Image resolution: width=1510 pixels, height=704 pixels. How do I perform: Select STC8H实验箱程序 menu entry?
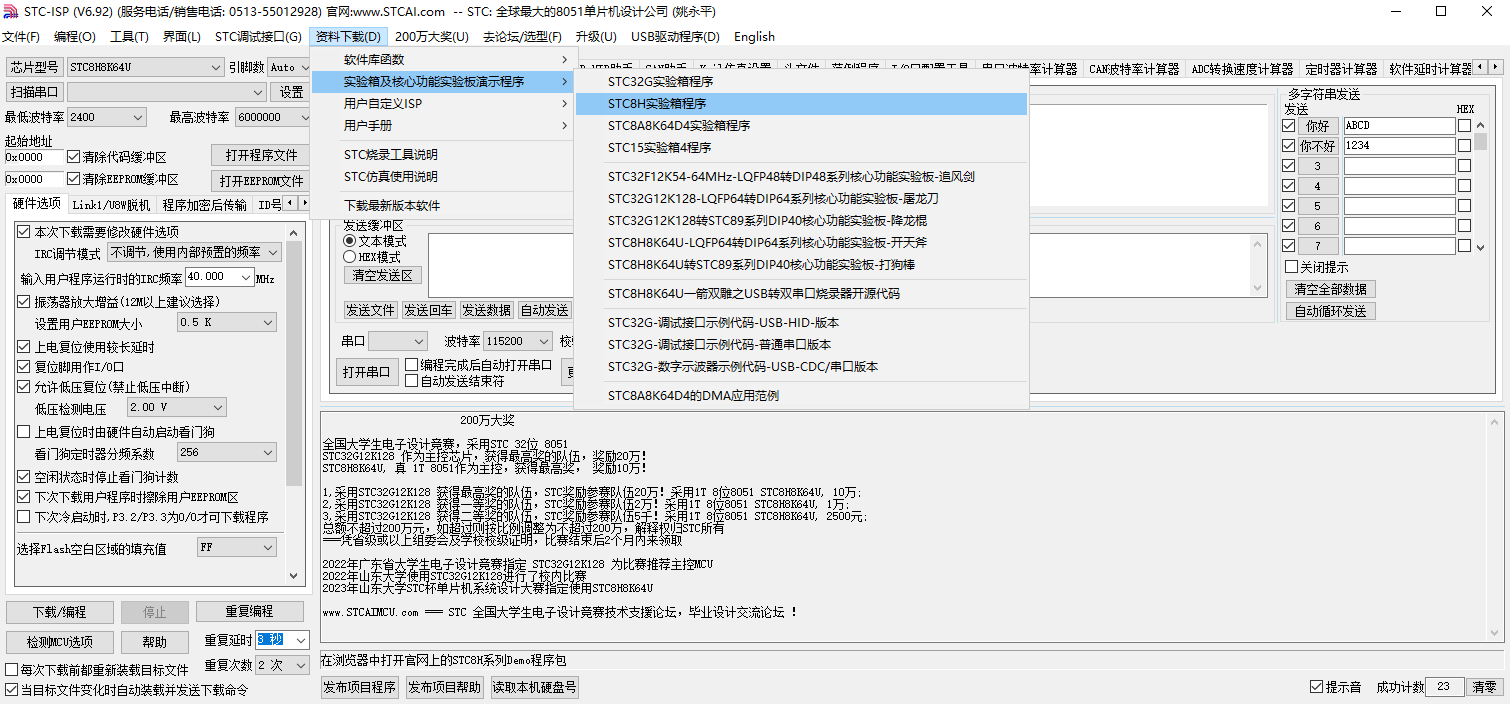pyautogui.click(x=802, y=104)
